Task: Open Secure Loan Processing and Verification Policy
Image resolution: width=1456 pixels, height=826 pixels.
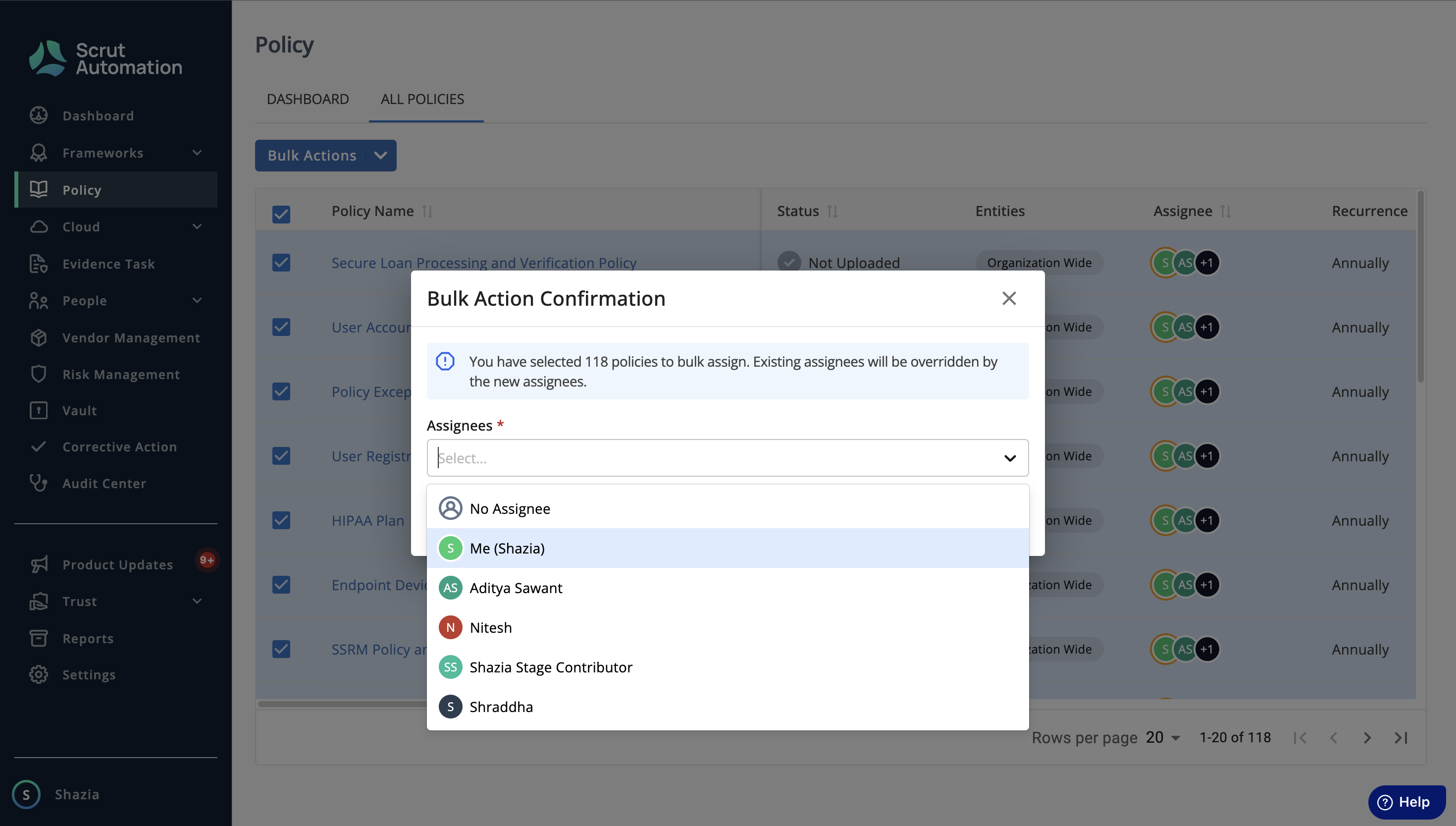Action: pos(484,263)
